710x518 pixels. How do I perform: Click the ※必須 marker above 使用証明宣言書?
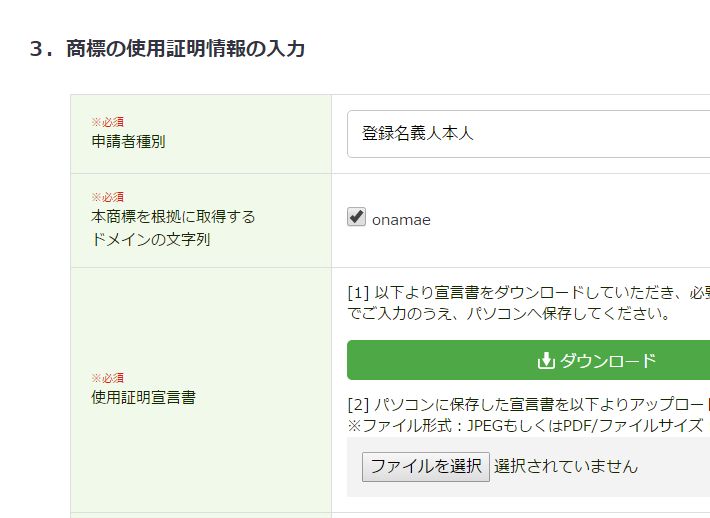pos(108,378)
